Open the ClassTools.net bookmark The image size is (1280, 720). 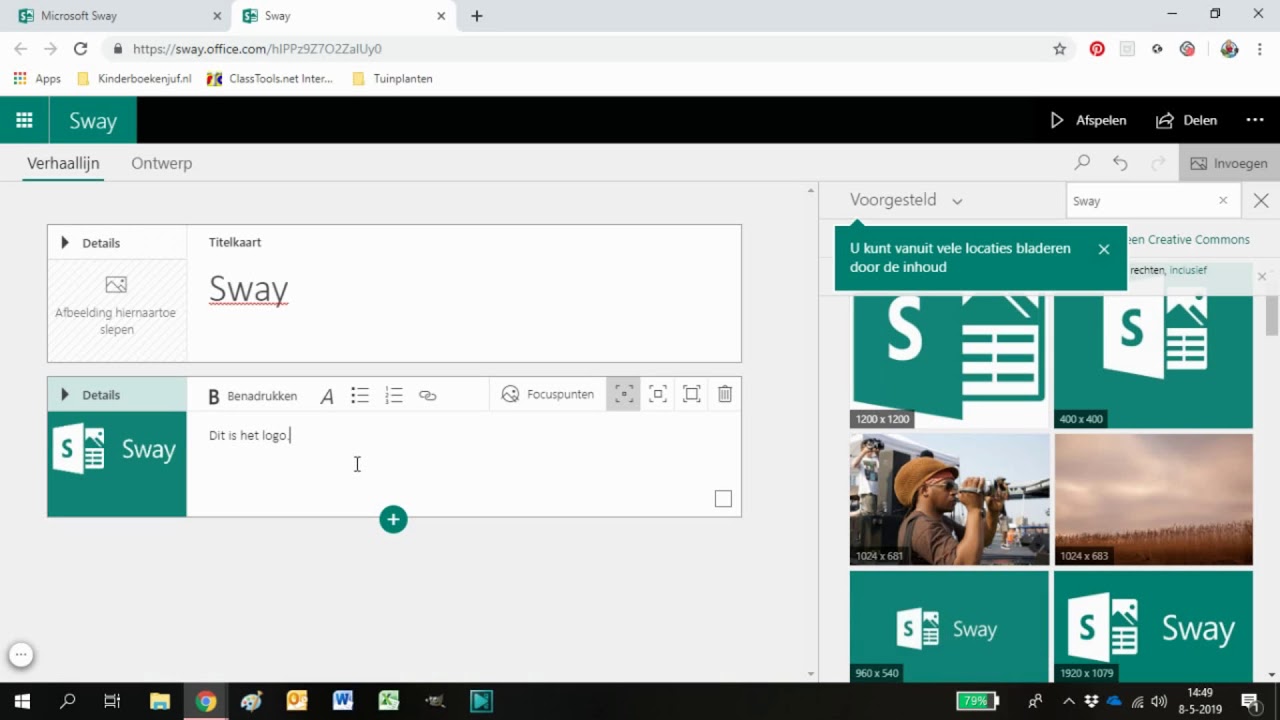point(270,78)
